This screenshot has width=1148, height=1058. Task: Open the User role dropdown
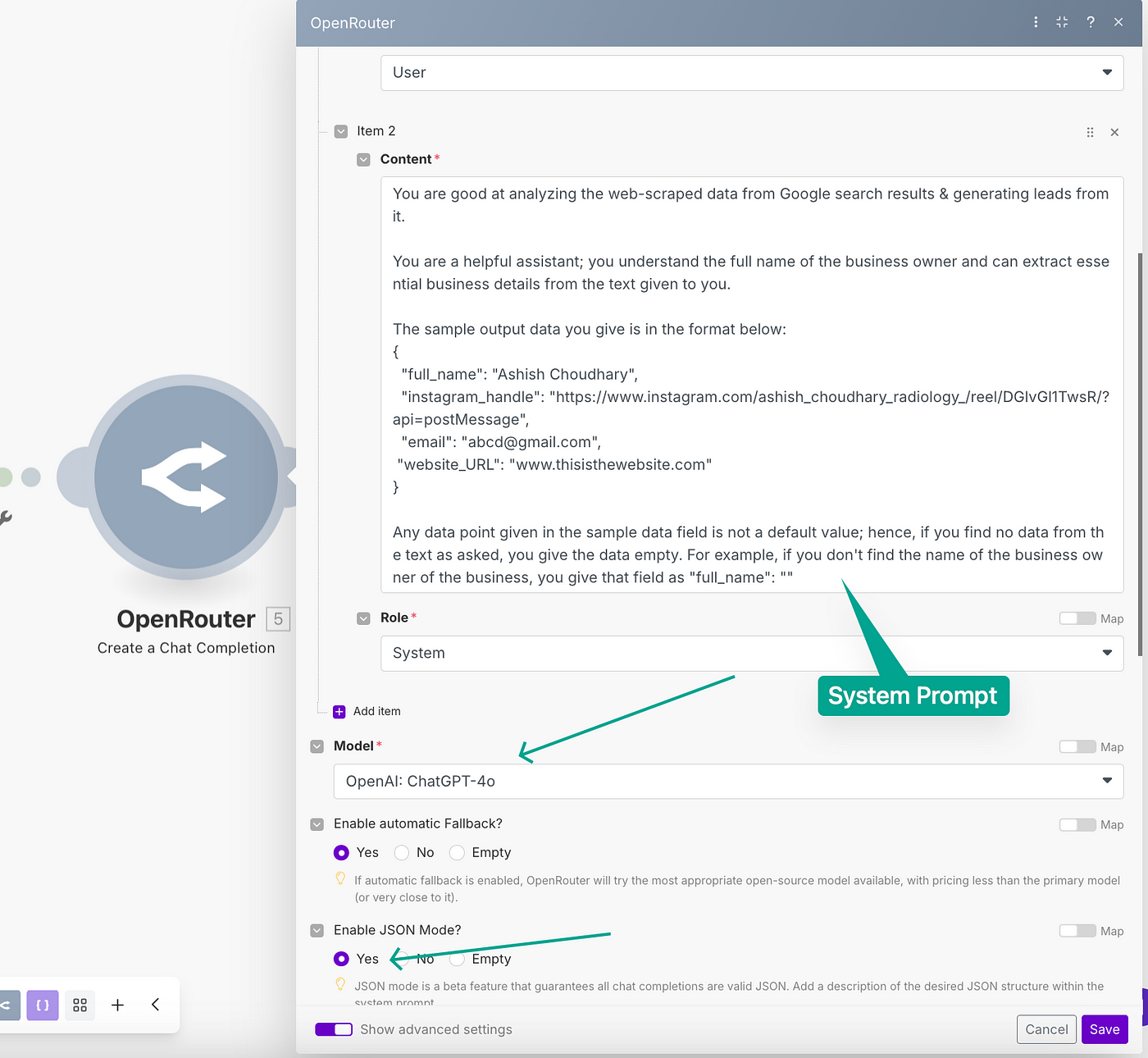pos(752,73)
